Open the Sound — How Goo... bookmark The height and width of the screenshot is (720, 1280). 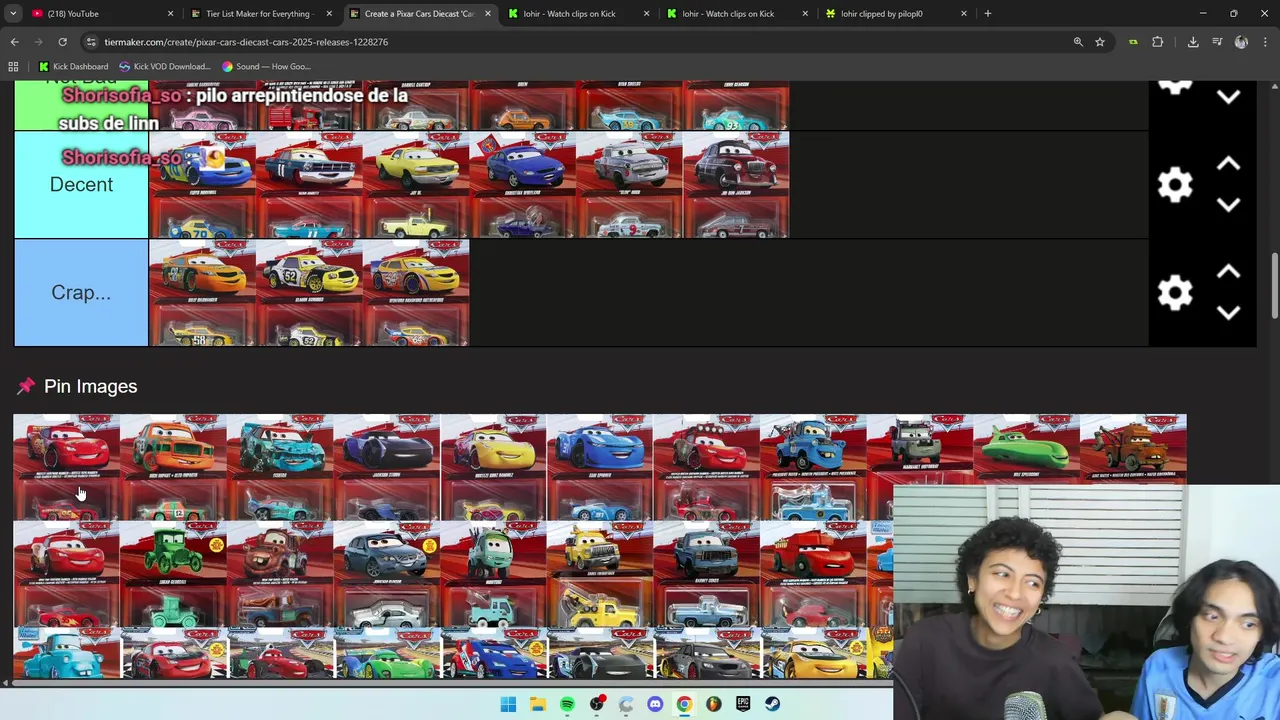click(x=269, y=67)
